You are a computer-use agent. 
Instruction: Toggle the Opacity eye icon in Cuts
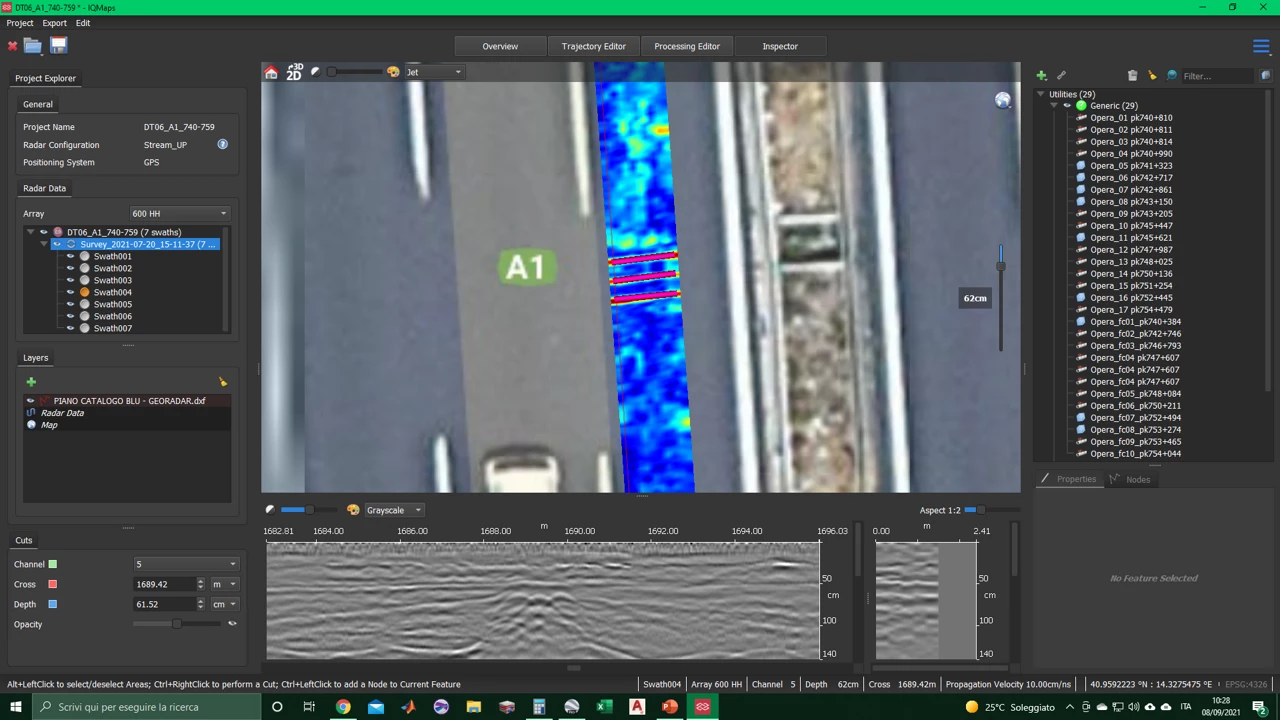coord(232,624)
